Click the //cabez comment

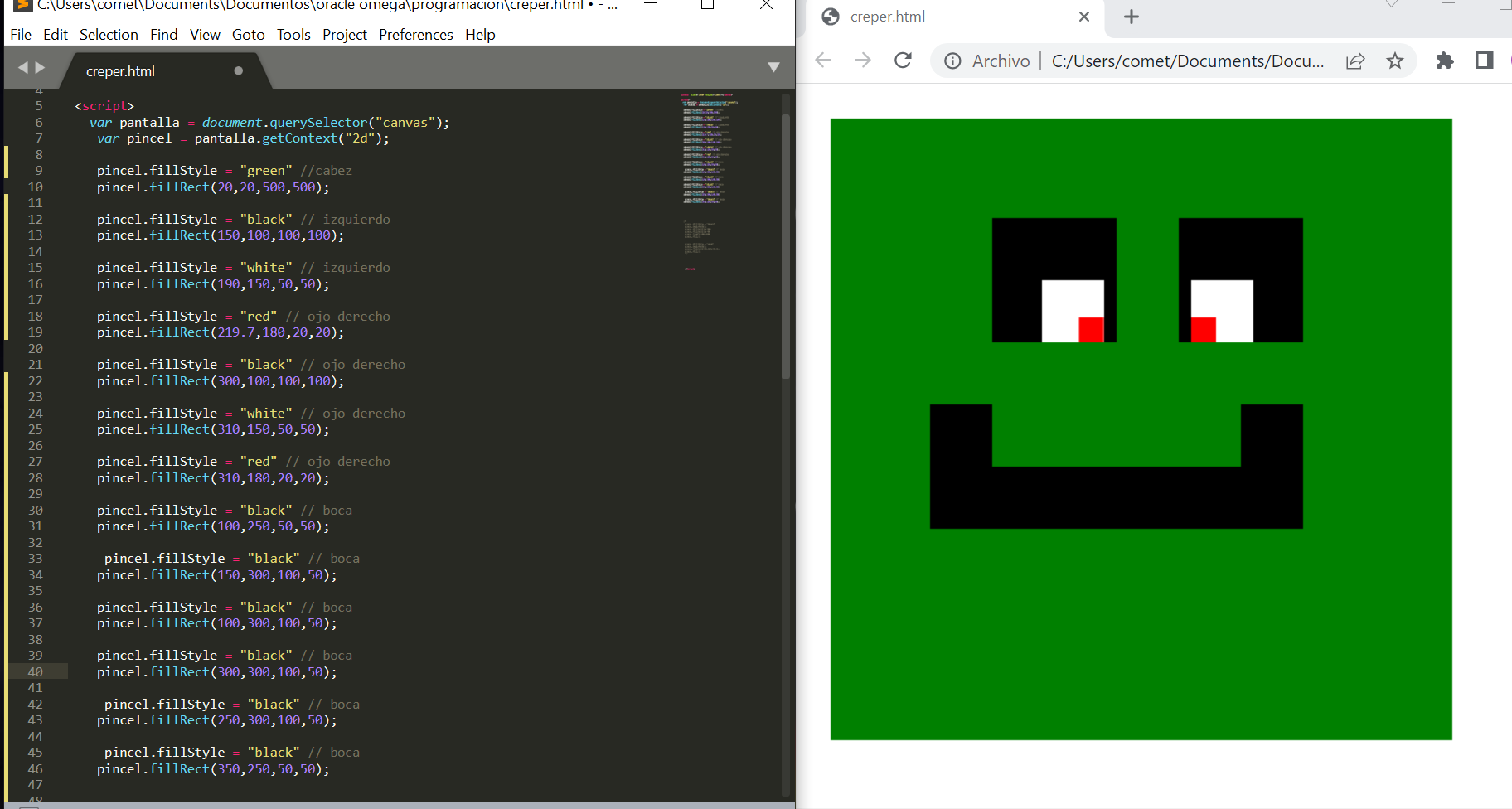point(327,171)
